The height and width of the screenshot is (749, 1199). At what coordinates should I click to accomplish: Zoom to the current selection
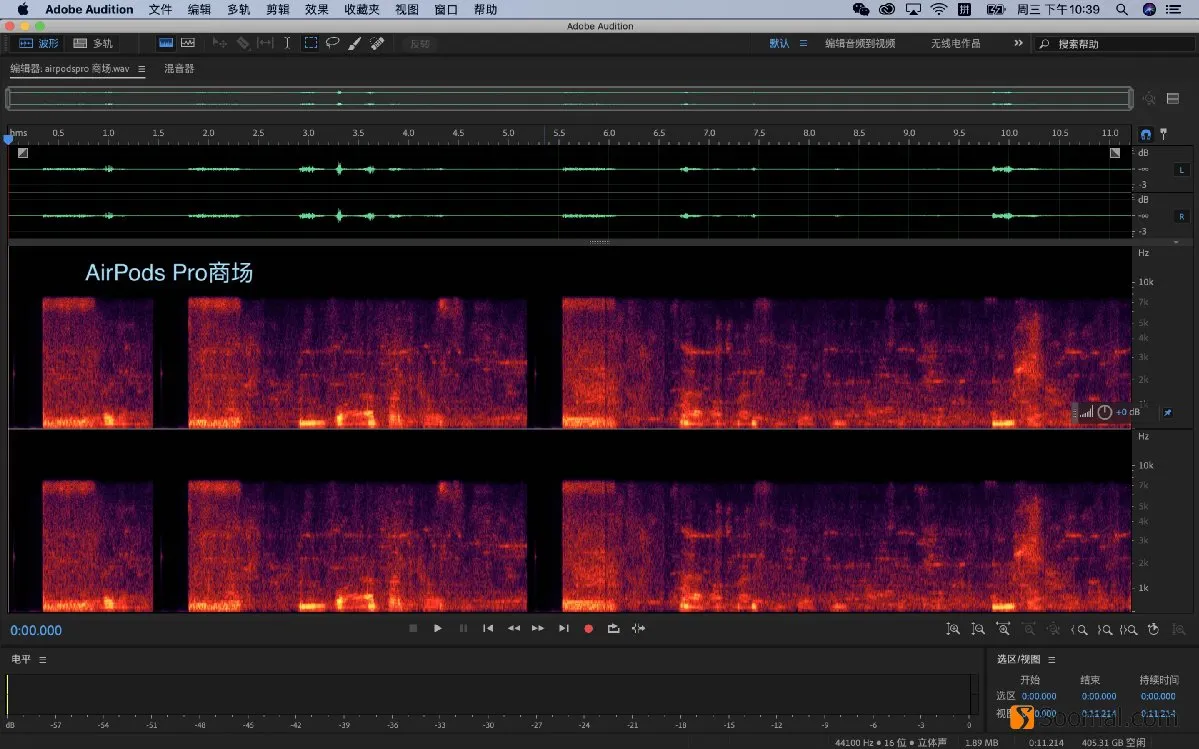1129,630
